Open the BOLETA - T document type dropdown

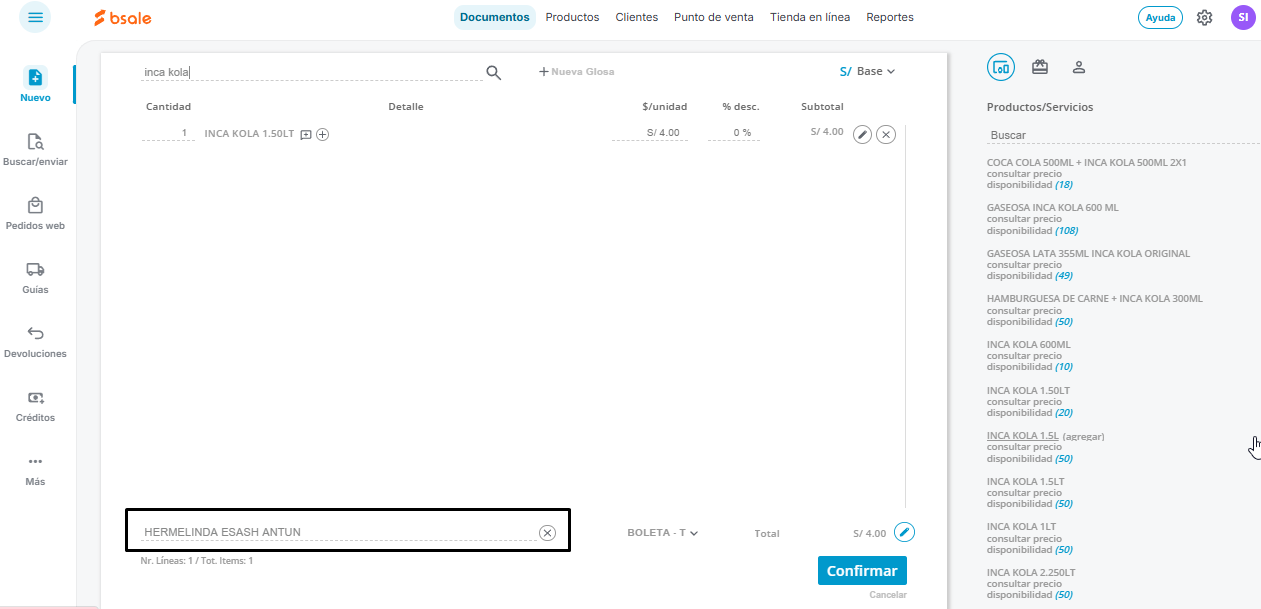(x=662, y=533)
